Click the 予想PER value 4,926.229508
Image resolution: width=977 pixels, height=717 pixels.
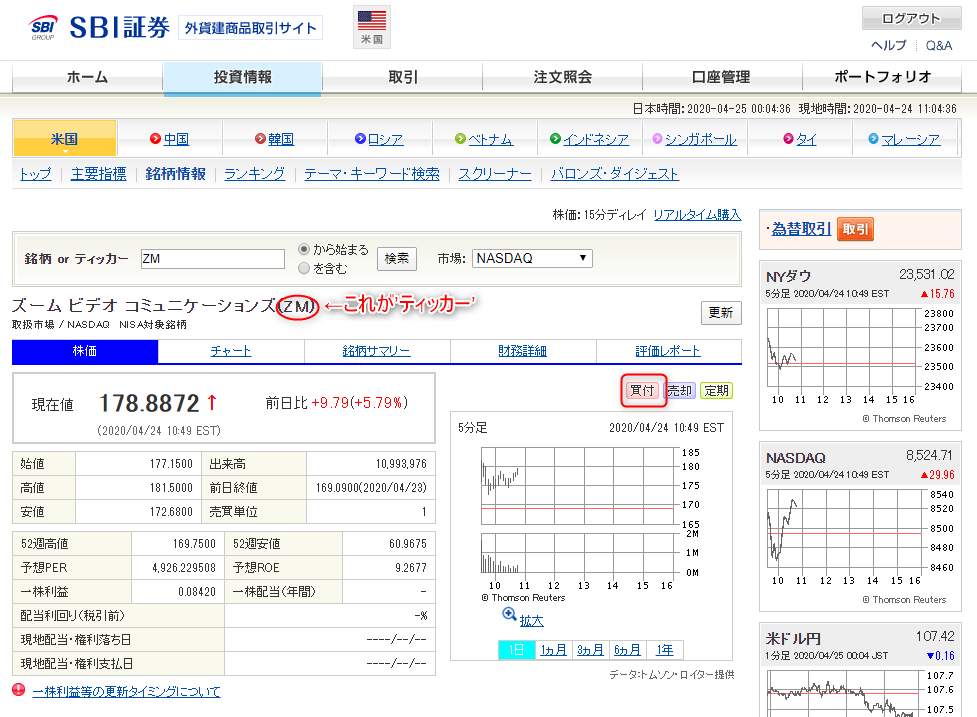tap(184, 568)
